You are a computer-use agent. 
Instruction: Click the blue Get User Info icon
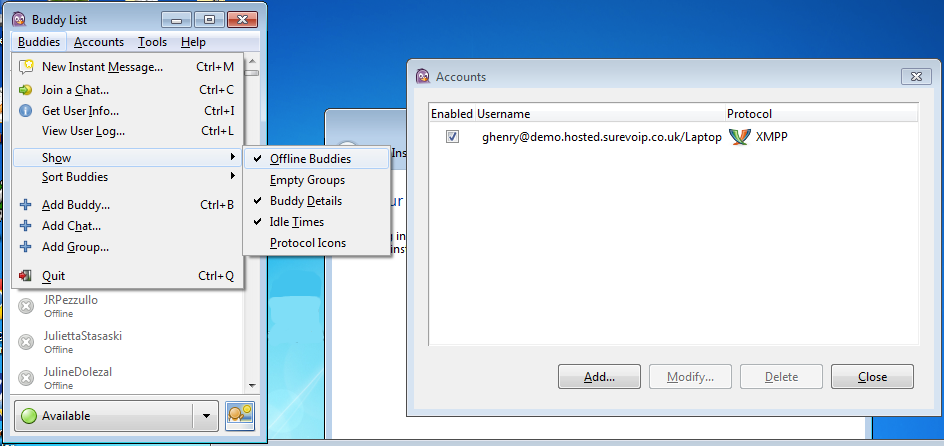pos(25,111)
